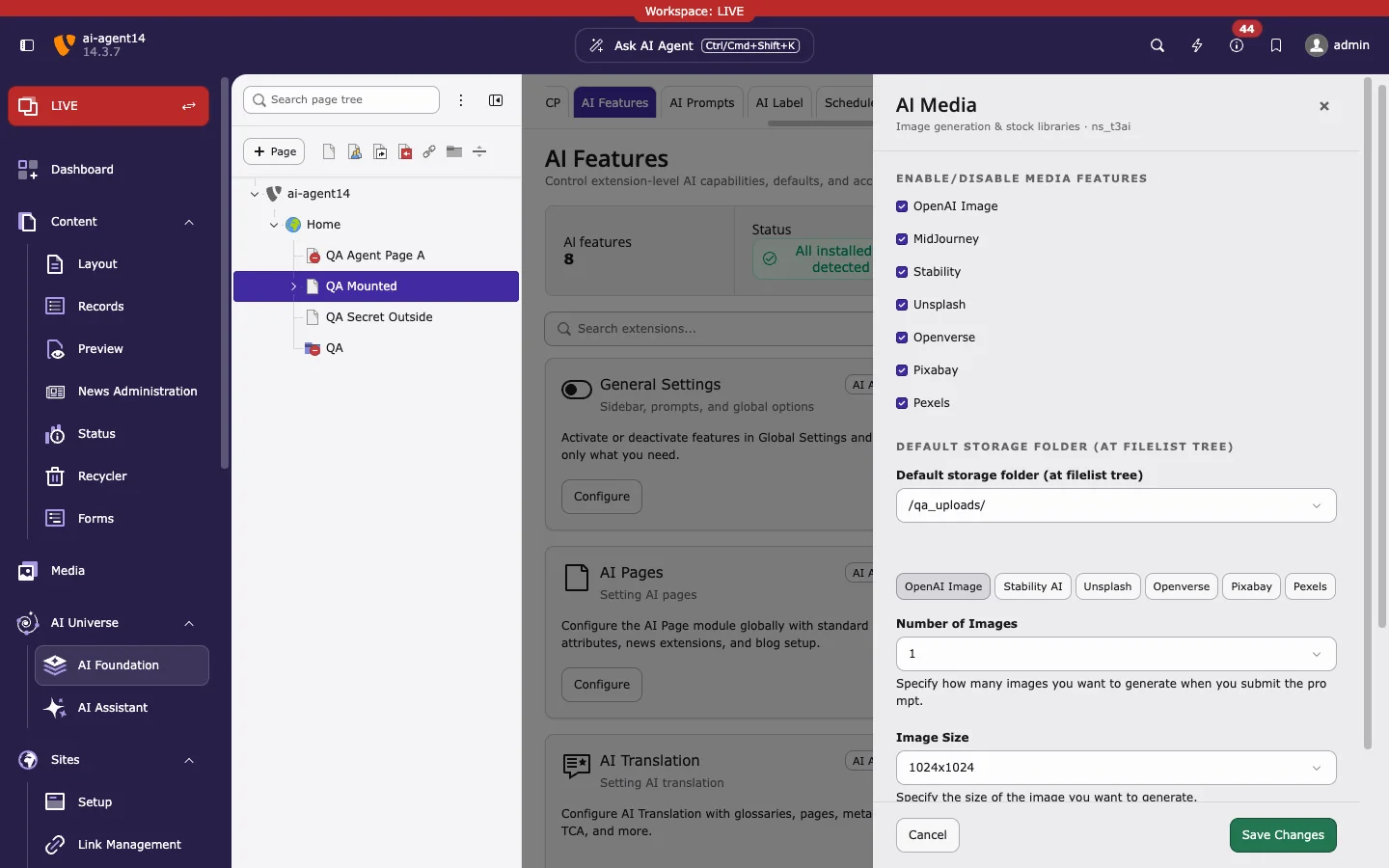Image resolution: width=1389 pixels, height=868 pixels.
Task: Click Configure under AI Pages
Action: (602, 685)
